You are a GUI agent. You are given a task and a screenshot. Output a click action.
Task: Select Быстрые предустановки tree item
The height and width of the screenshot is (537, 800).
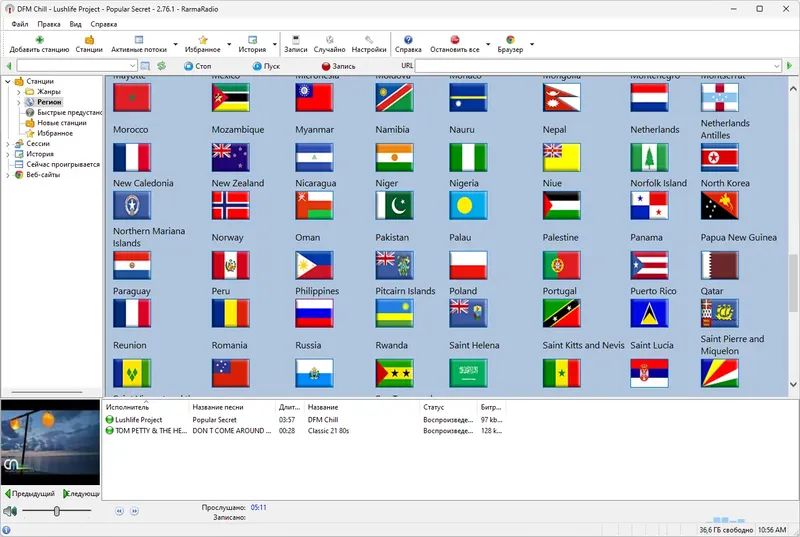click(69, 112)
